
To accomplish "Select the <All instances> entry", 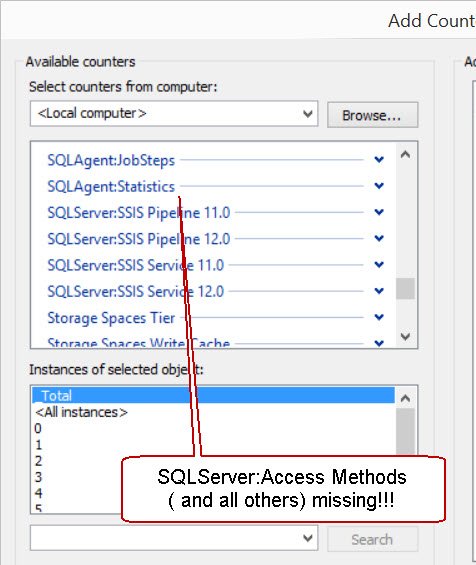I will click(81, 412).
